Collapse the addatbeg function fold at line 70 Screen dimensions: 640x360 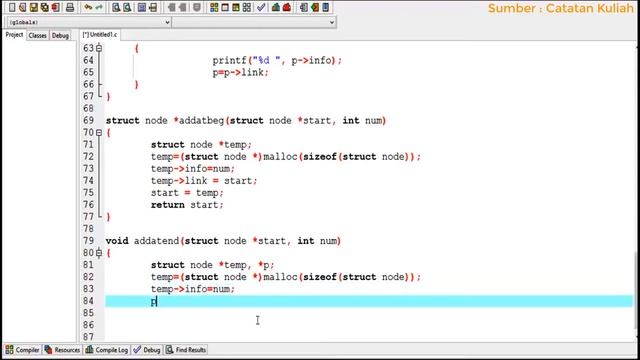coord(99,133)
